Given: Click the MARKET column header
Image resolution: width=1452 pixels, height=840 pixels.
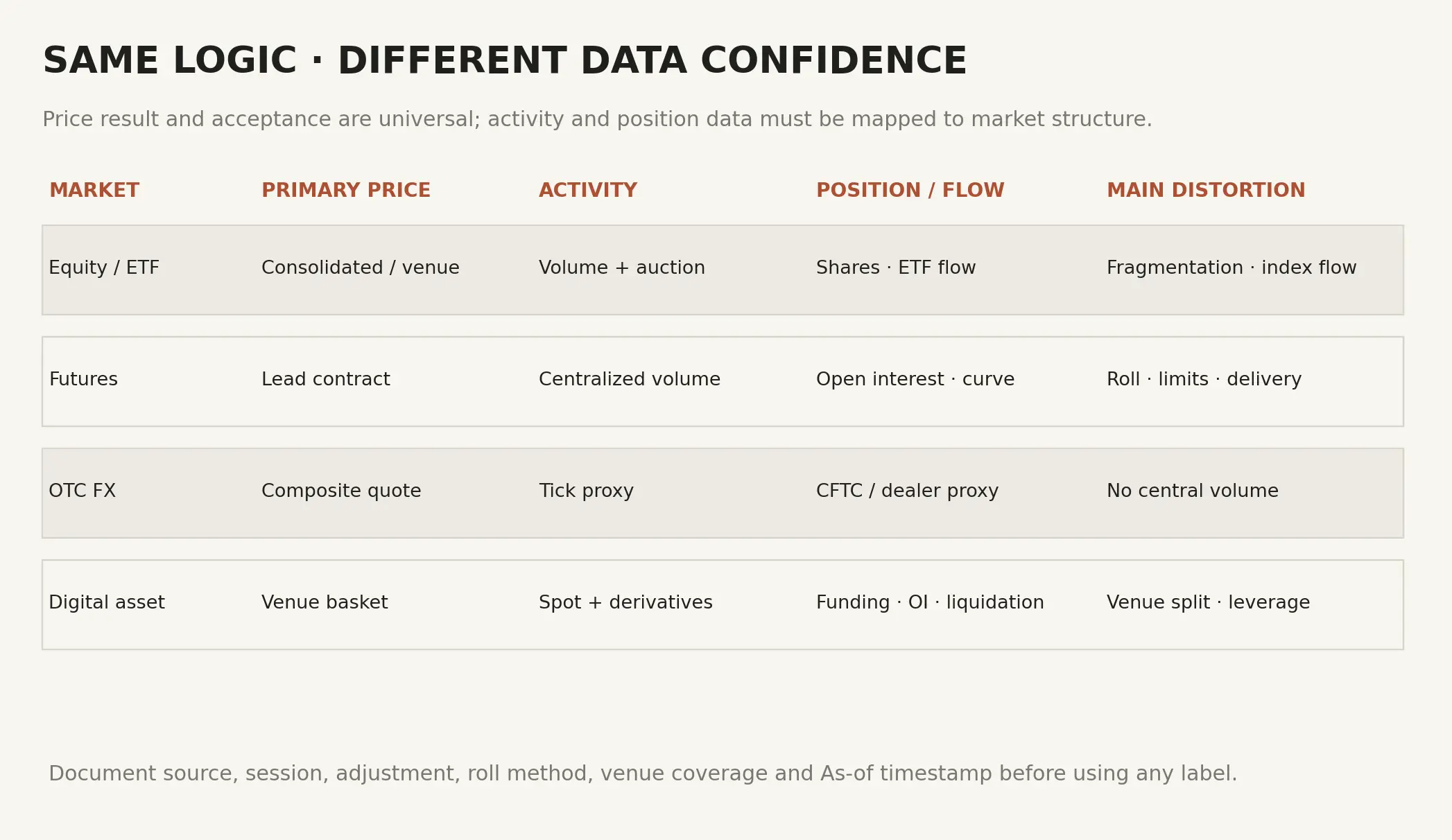Looking at the screenshot, I should pyautogui.click(x=94, y=191).
